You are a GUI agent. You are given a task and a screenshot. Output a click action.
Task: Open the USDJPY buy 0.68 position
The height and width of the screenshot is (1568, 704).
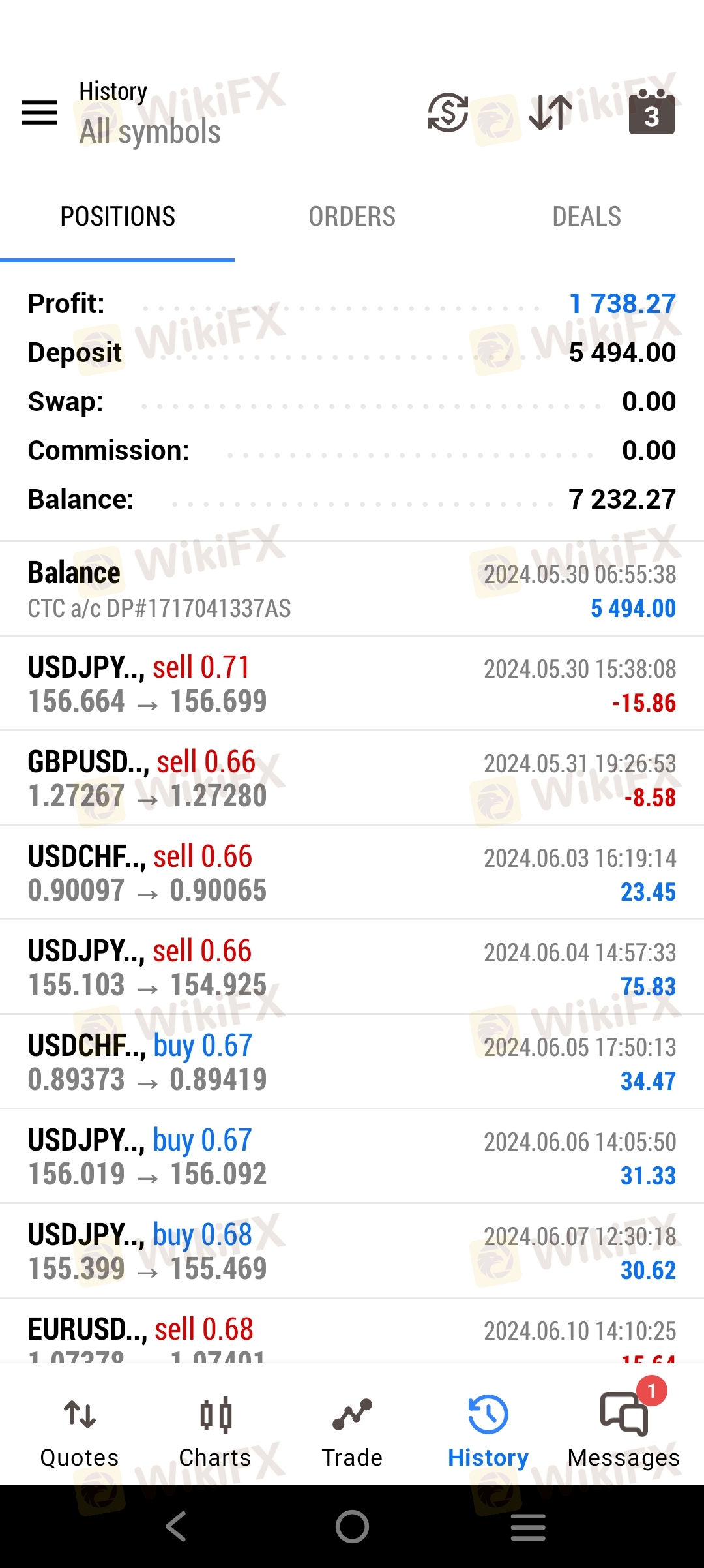[x=352, y=1251]
